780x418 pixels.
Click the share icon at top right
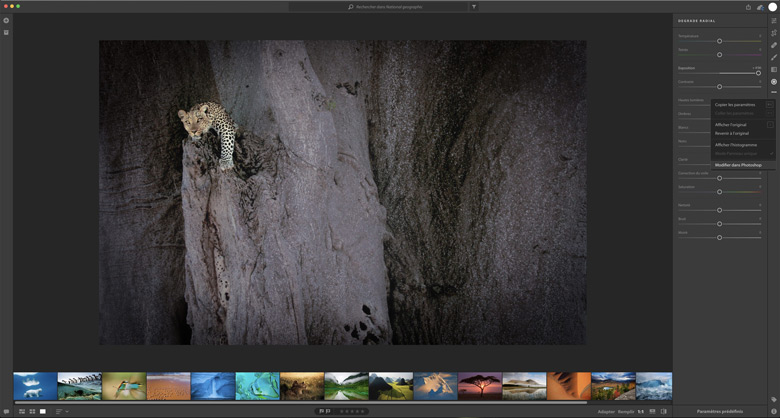(748, 7)
